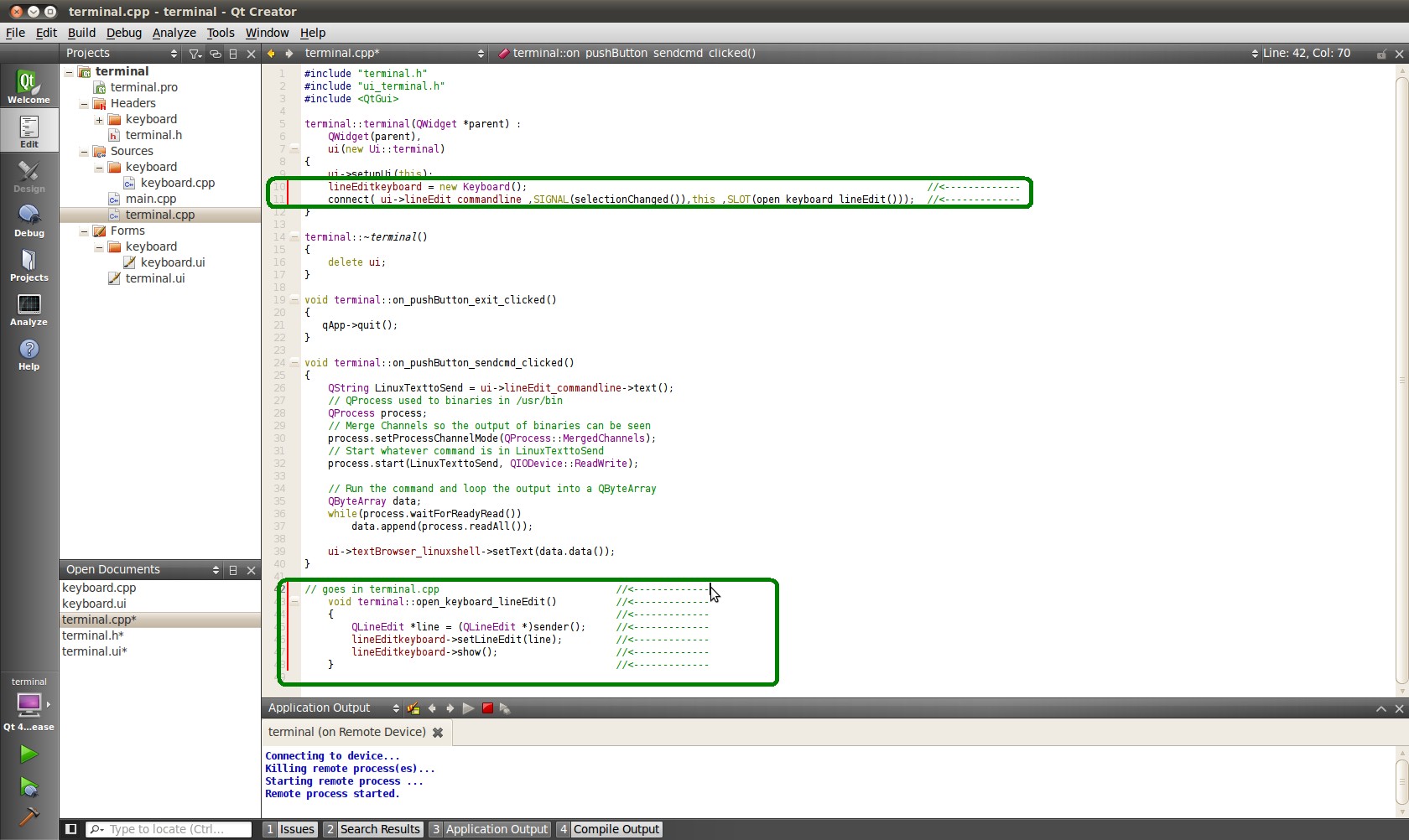Image resolution: width=1409 pixels, height=840 pixels.
Task: Open the function symbol dropdown
Action: pos(876,53)
